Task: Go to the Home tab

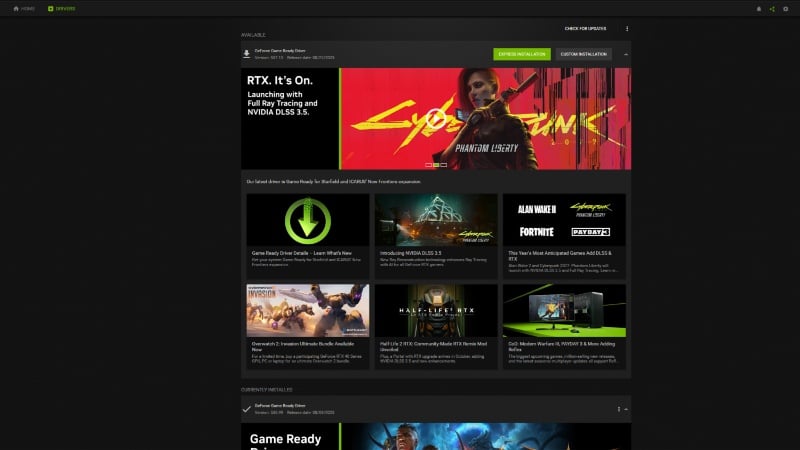Action: tap(24, 8)
